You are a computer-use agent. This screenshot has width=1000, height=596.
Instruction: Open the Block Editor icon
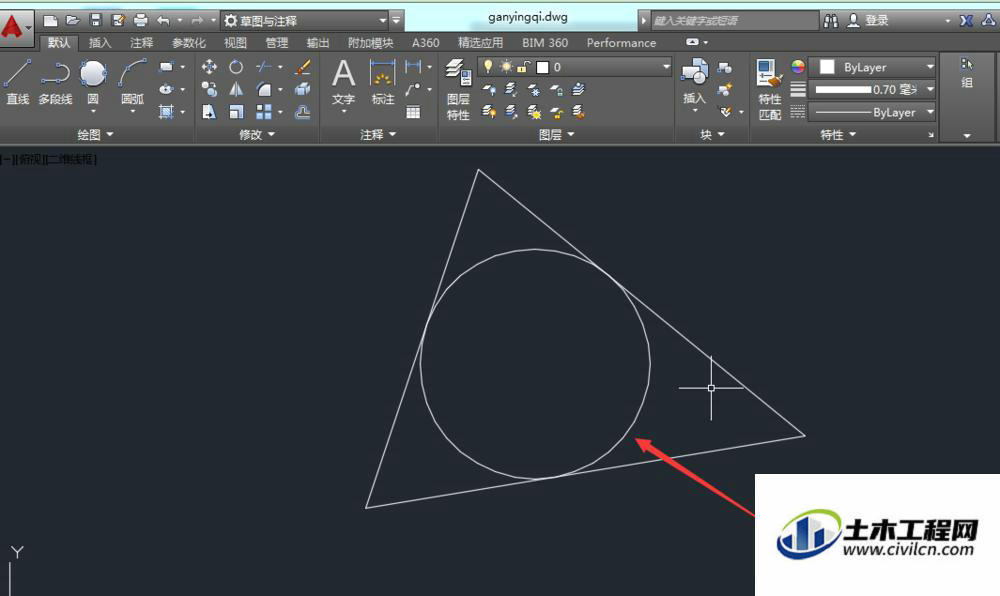coord(724,89)
